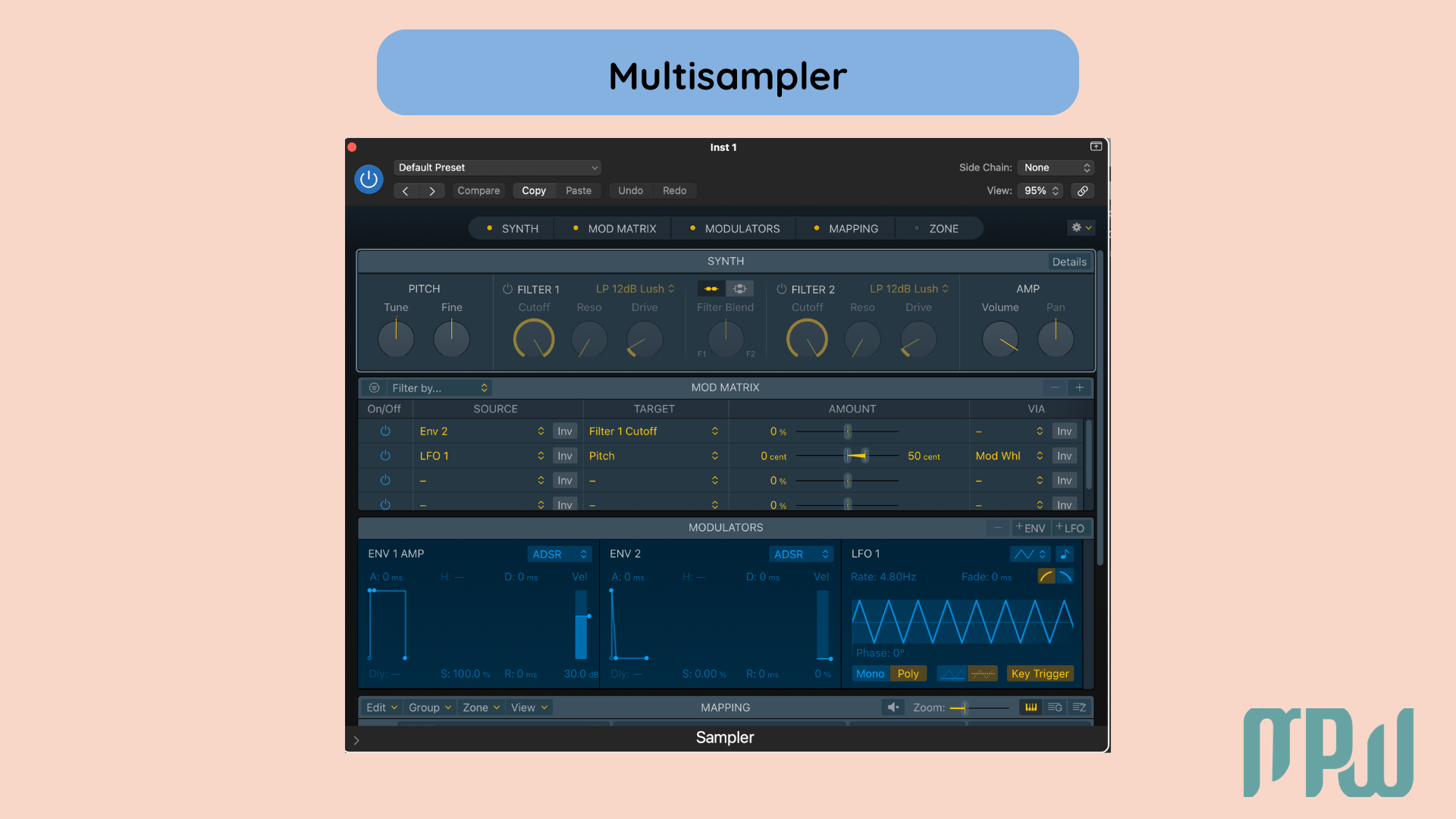The height and width of the screenshot is (819, 1456).
Task: Select the keyboard view icon in the Mapping toolbar
Action: pos(1030,707)
